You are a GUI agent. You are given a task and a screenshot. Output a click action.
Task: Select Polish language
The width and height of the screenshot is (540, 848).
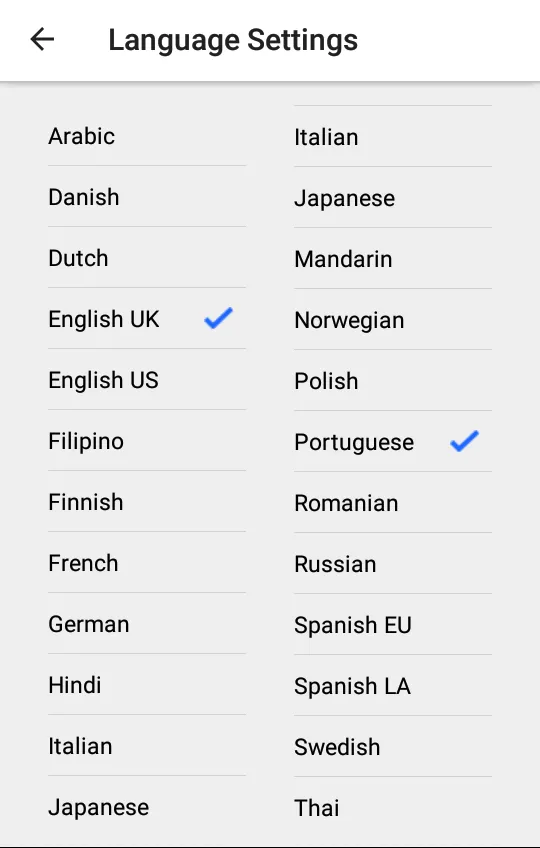393,381
